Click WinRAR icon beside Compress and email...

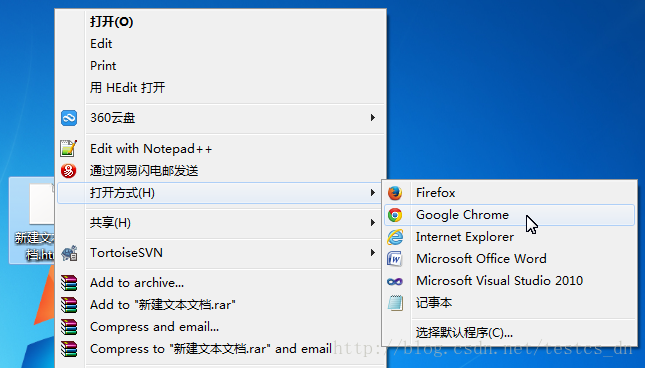tap(69, 327)
